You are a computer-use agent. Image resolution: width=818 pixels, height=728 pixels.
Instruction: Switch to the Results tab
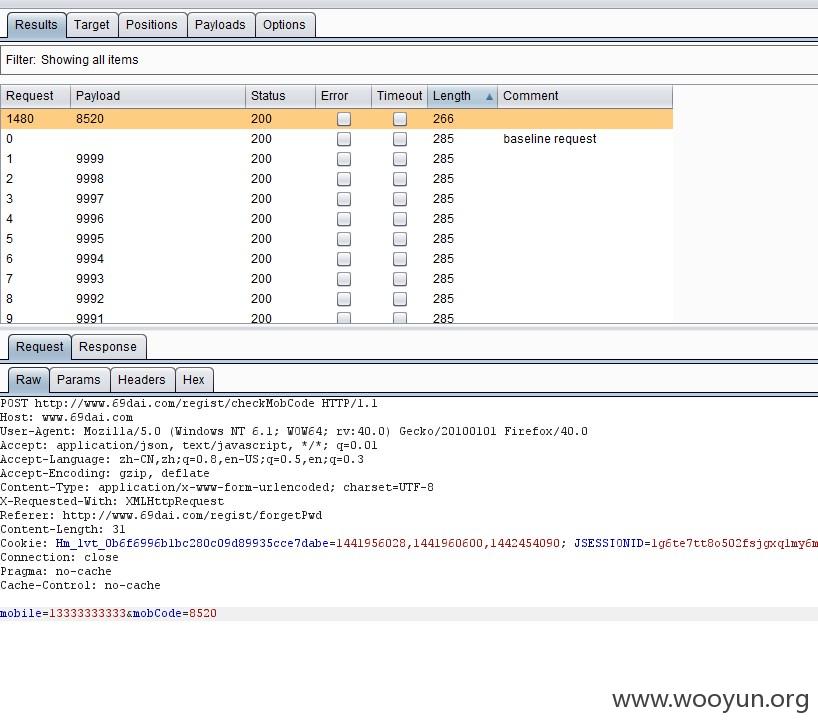coord(36,25)
